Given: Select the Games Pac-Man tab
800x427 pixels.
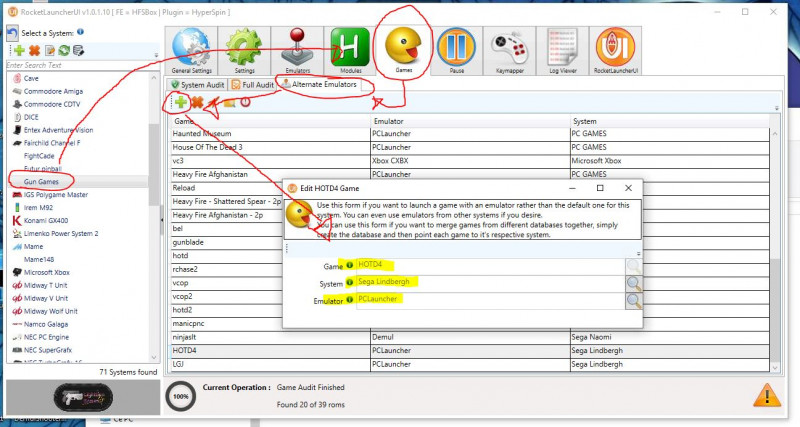Looking at the screenshot, I should 404,49.
